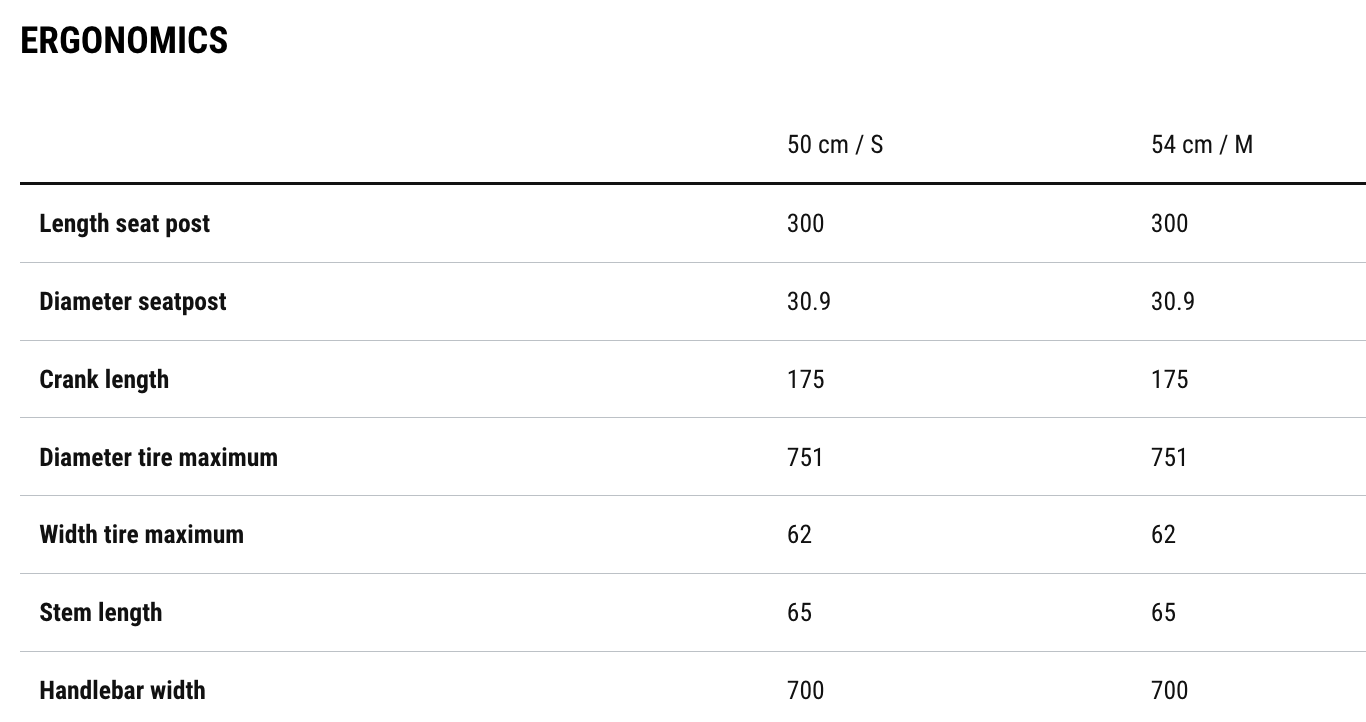Click tire width 62 in the S column
1366x722 pixels.
pyautogui.click(x=799, y=534)
